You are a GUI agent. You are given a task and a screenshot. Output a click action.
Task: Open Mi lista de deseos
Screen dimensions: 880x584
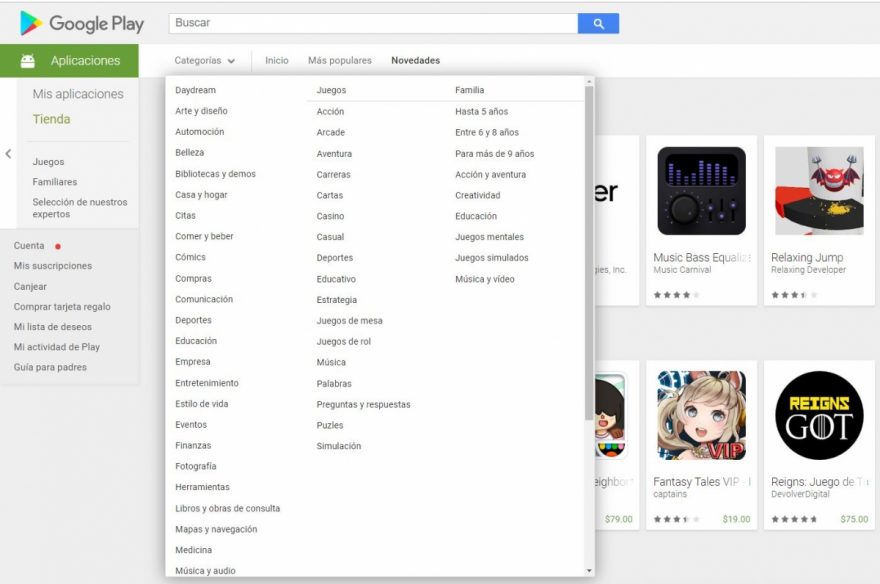coord(53,327)
